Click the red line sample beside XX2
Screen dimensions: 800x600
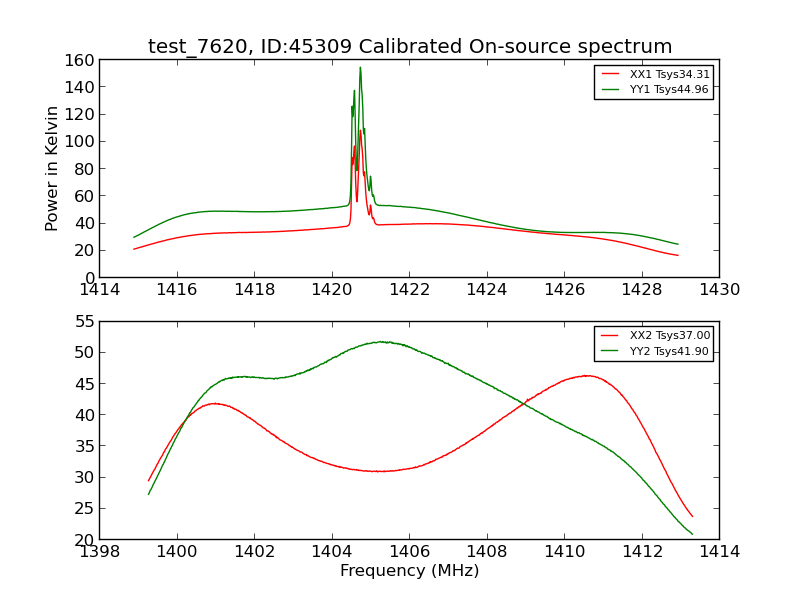click(x=610, y=335)
